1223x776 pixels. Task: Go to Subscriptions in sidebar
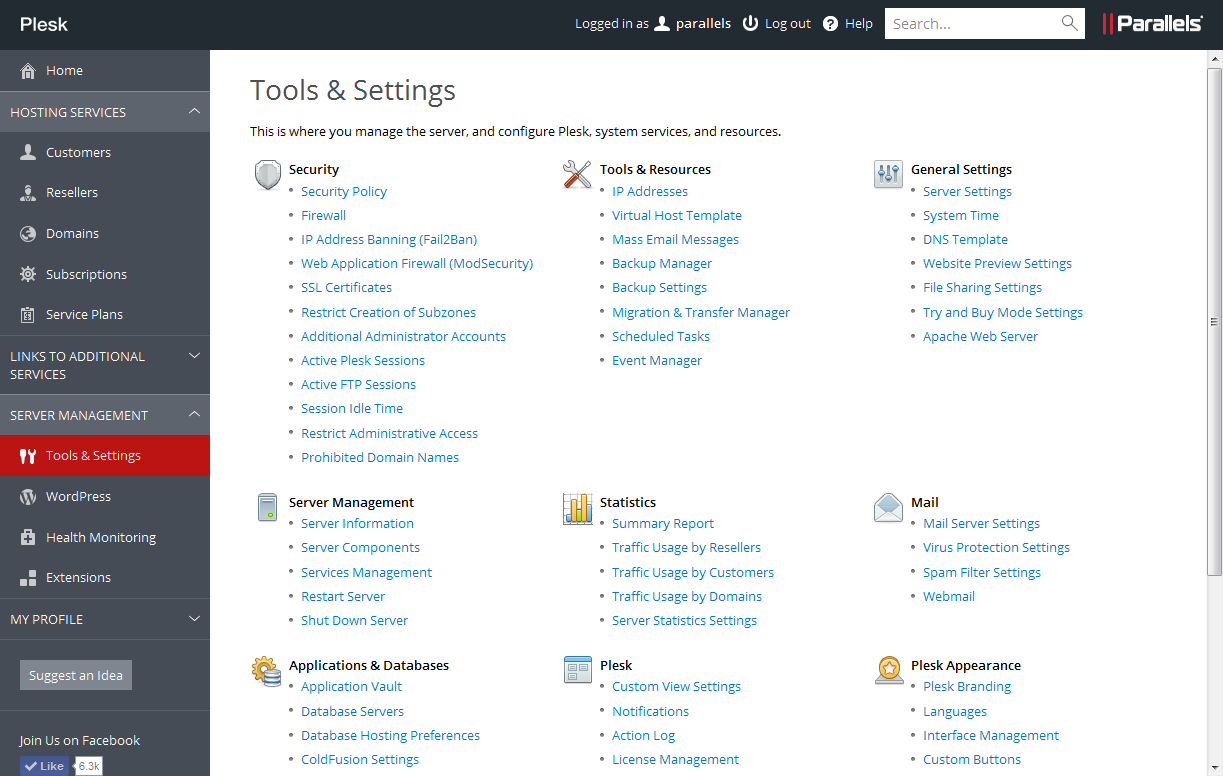tap(105, 274)
